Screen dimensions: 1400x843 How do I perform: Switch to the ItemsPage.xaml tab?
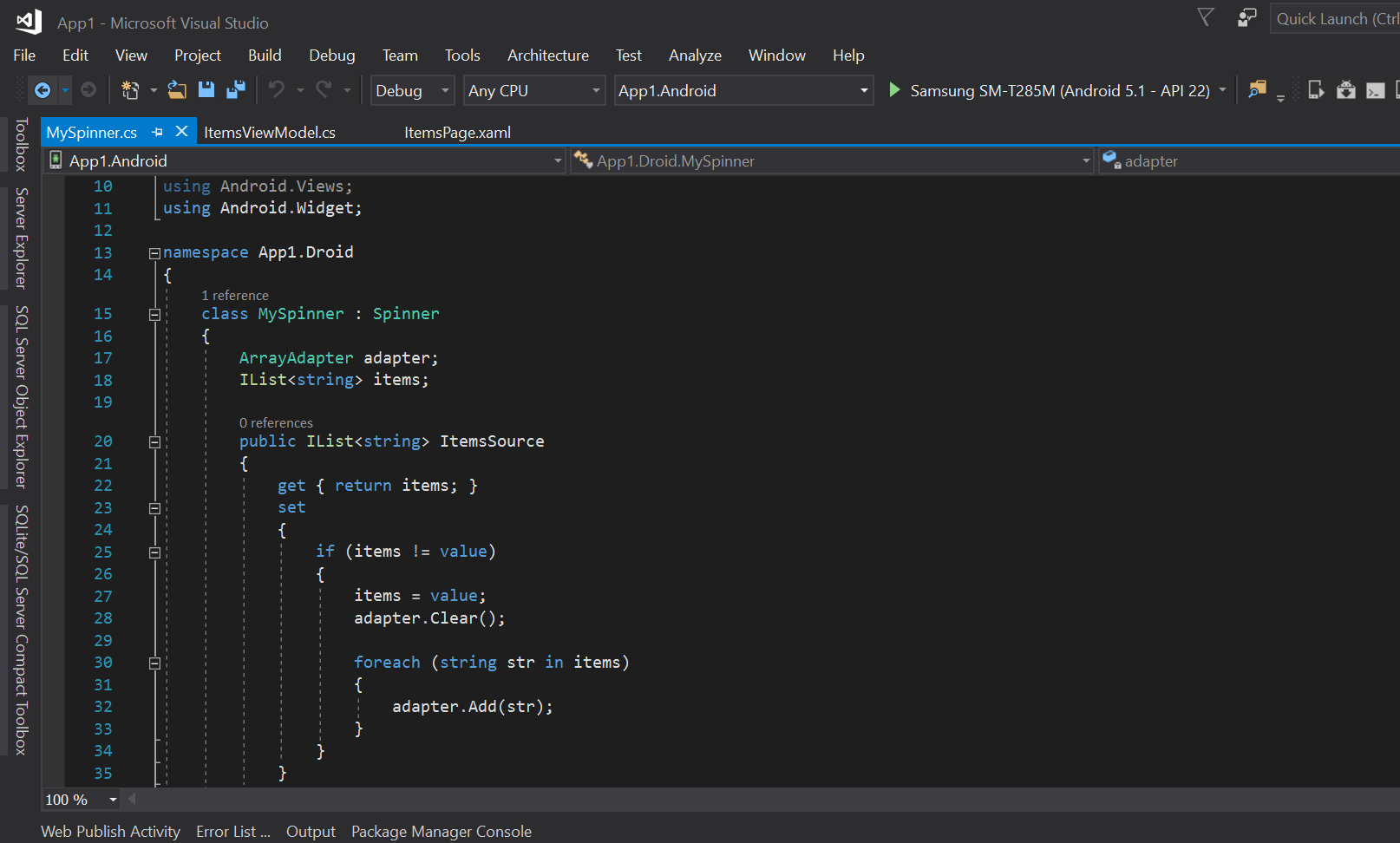457,132
